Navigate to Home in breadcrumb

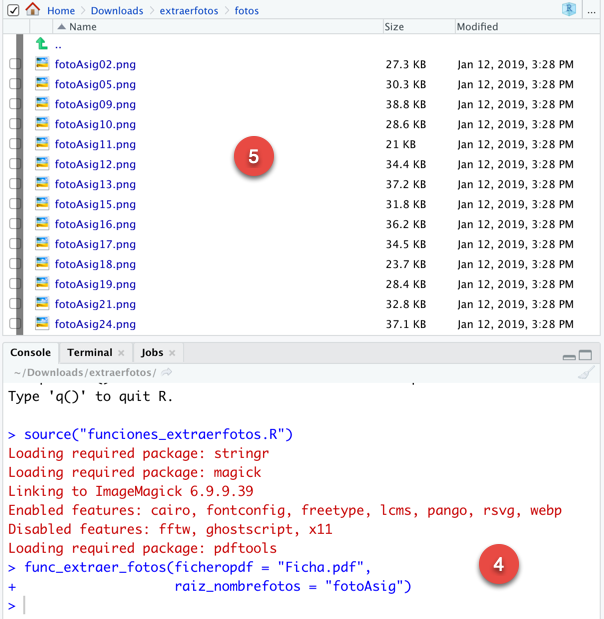[61, 11]
